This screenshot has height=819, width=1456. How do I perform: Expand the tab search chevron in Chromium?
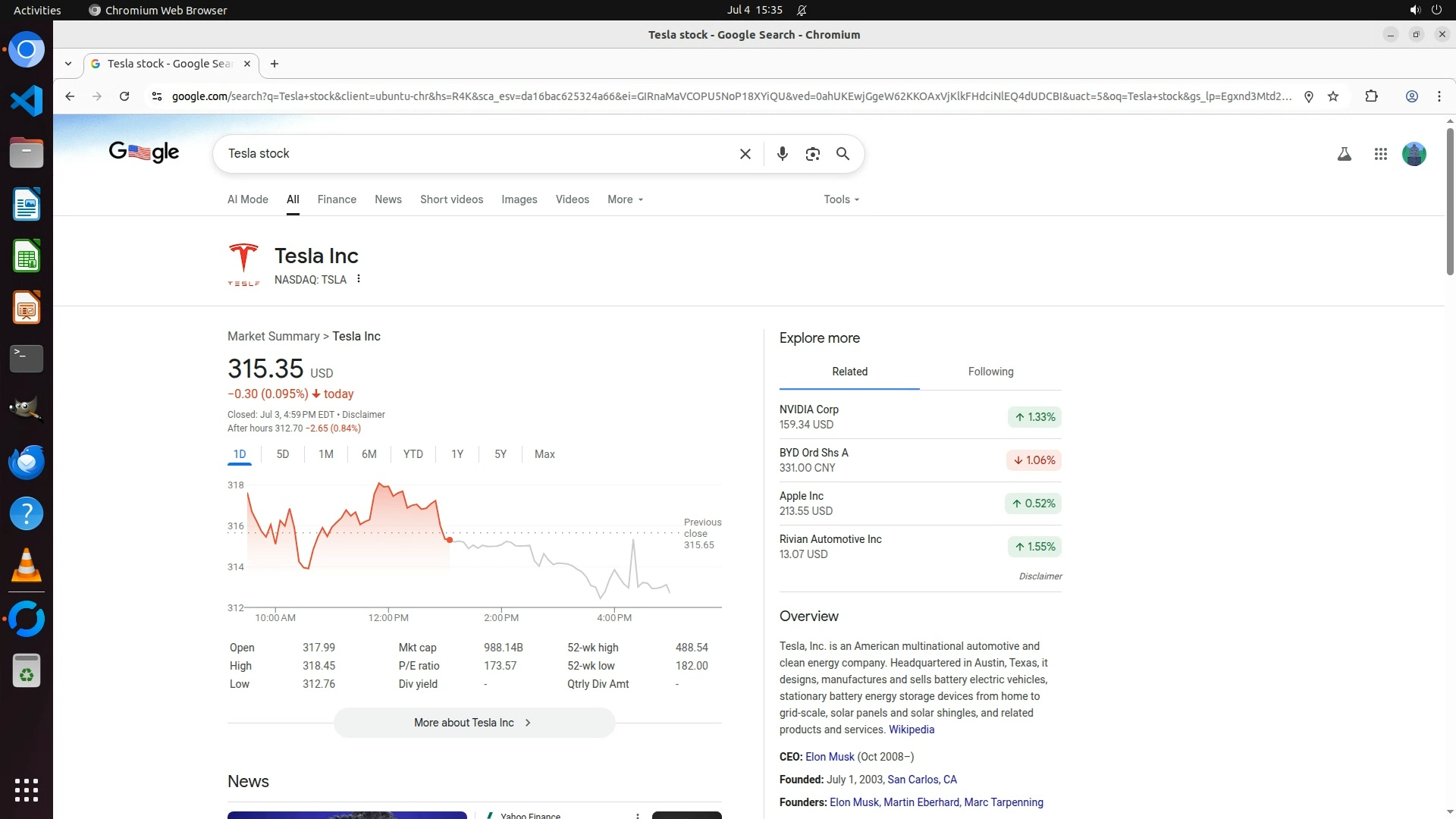pos(68,64)
